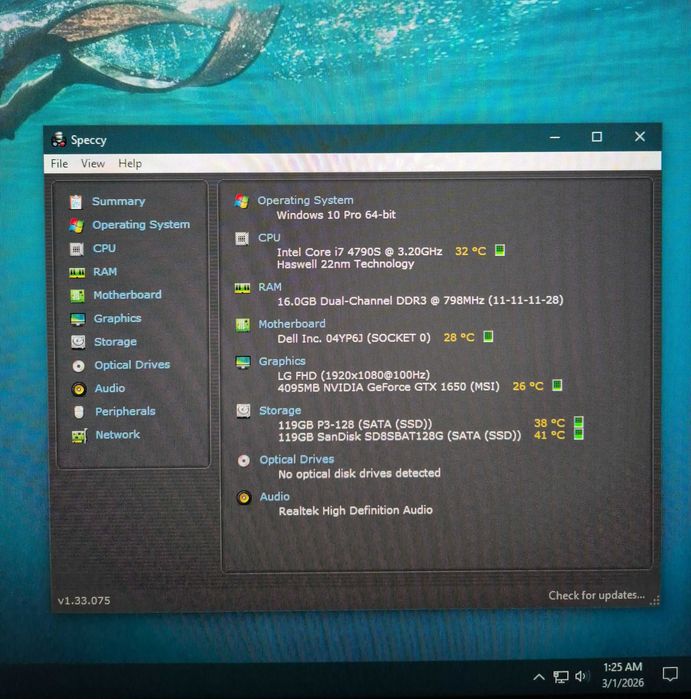Click green status indicator next to GPU 26 °C
Screen dimensions: 691x699
pos(557,385)
